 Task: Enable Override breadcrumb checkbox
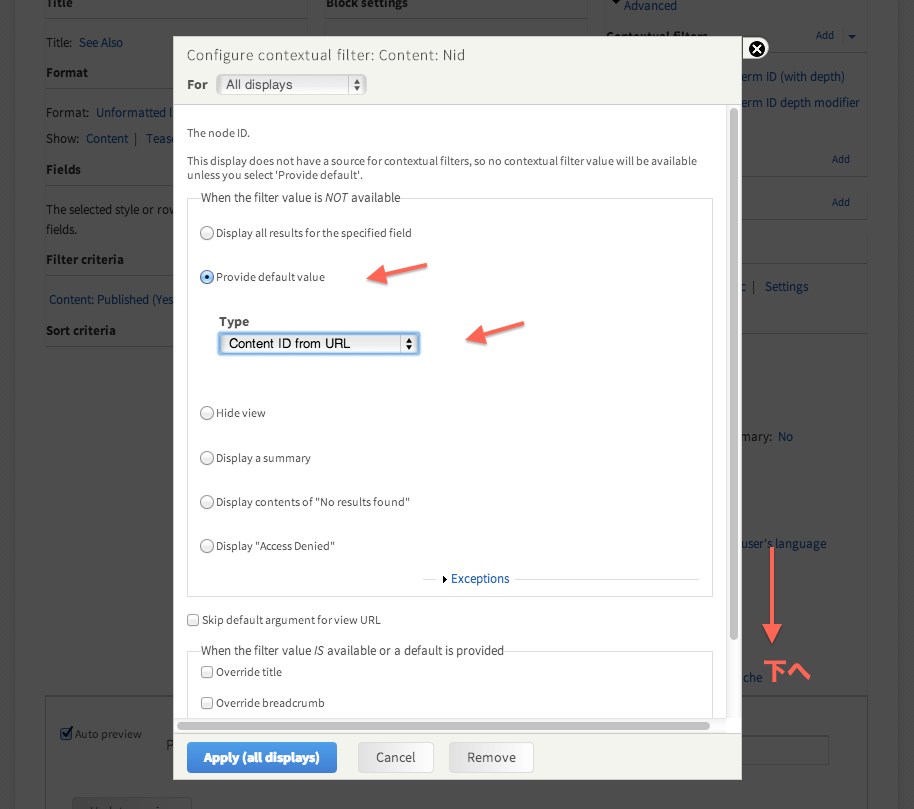click(206, 703)
